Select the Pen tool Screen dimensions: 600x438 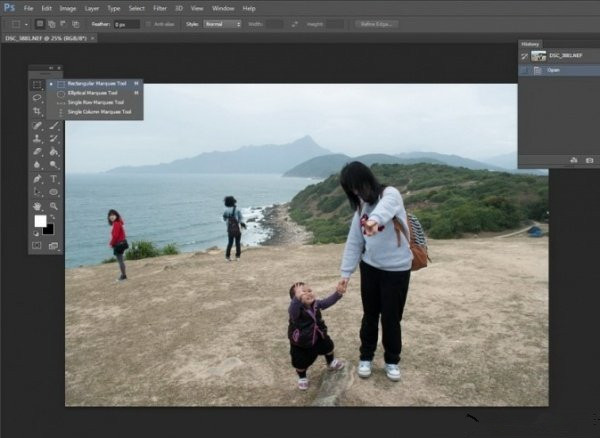37,179
